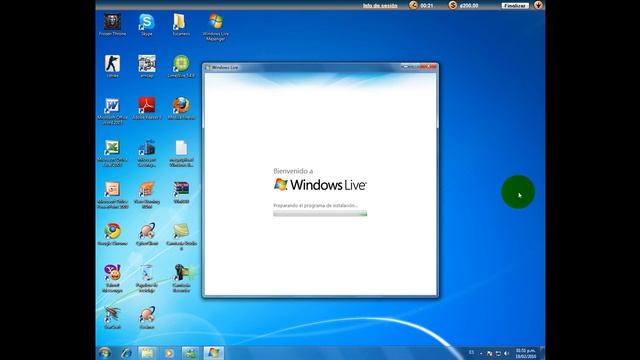Image resolution: width=640 pixels, height=360 pixels.
Task: Open the planet icon beside Google Chrome
Action: pyautogui.click(x=147, y=234)
